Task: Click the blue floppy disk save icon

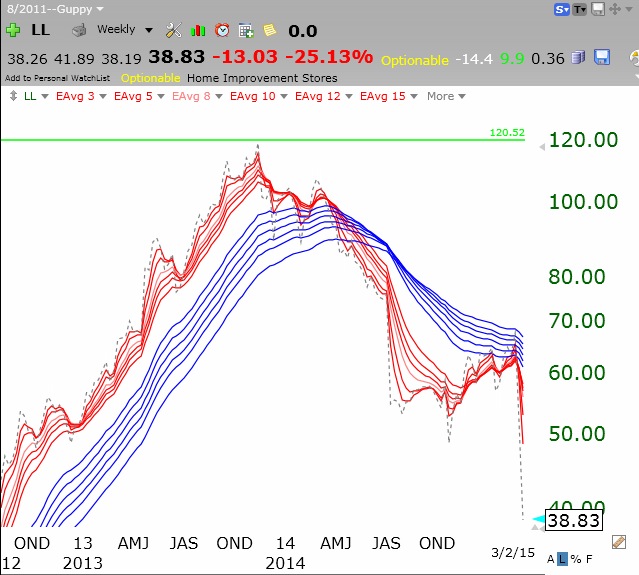Action: tap(602, 57)
